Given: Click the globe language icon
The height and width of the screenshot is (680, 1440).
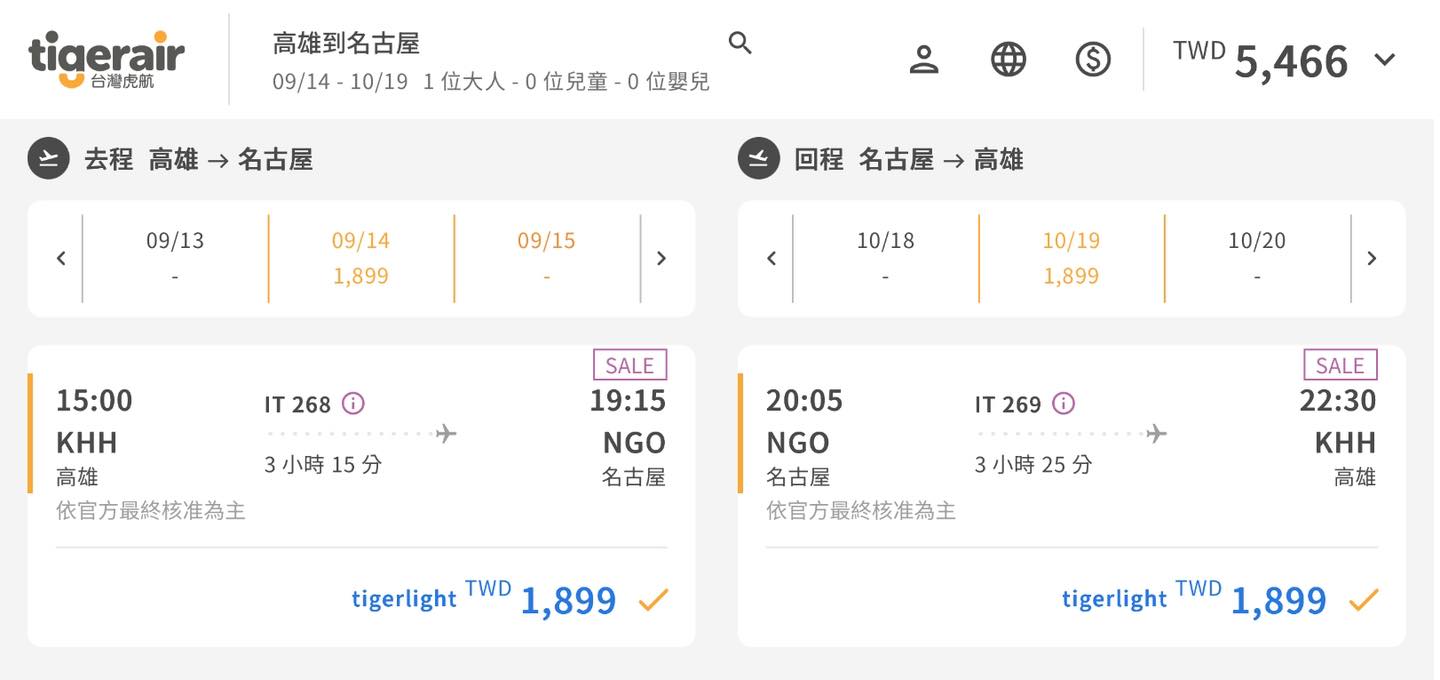Looking at the screenshot, I should tap(1008, 59).
